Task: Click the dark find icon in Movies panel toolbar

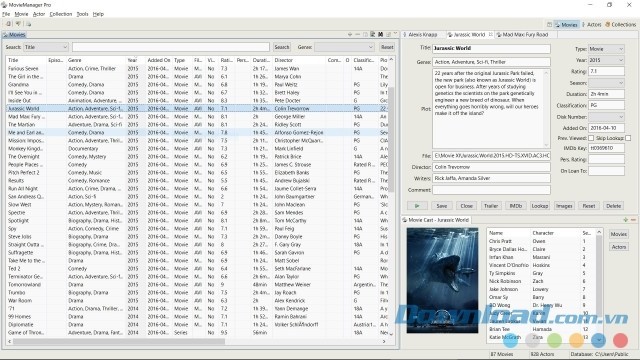Action: click(x=380, y=35)
